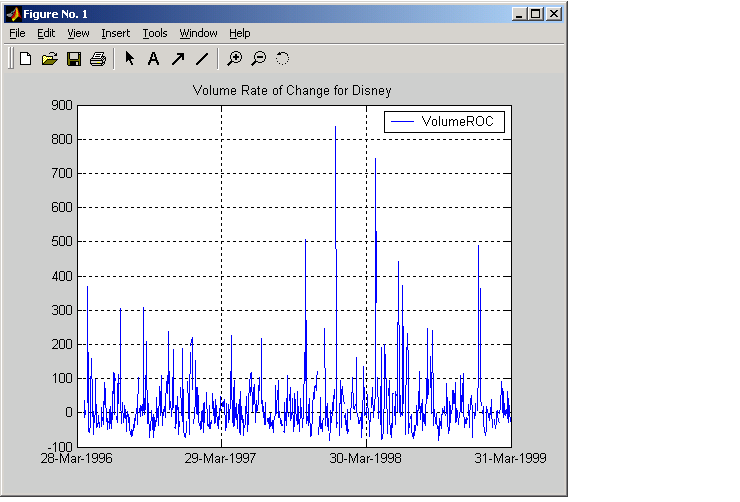Open the Tools menu
This screenshot has width=740, height=502.
click(155, 33)
